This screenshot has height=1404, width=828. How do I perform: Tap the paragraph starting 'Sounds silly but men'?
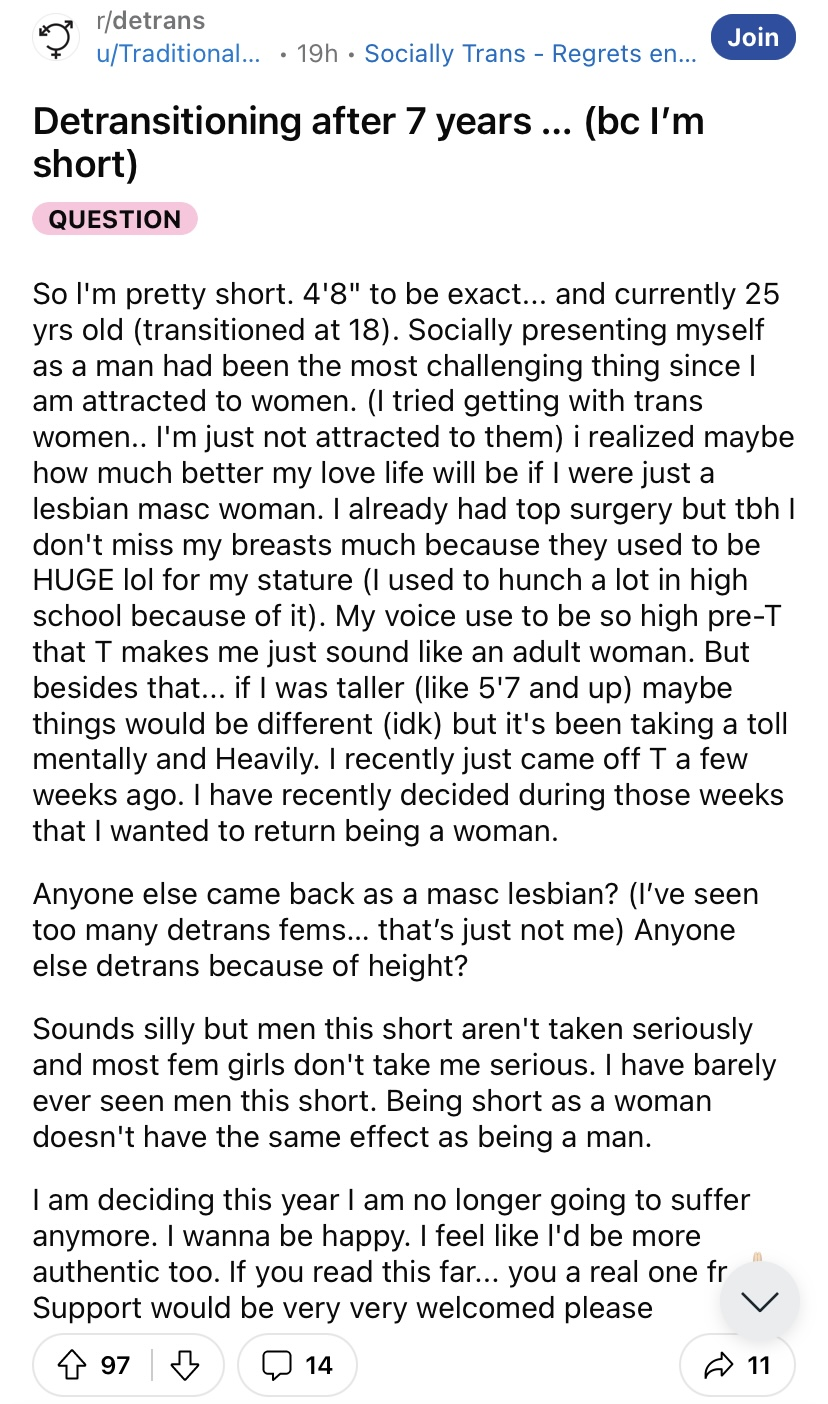pyautogui.click(x=404, y=1083)
